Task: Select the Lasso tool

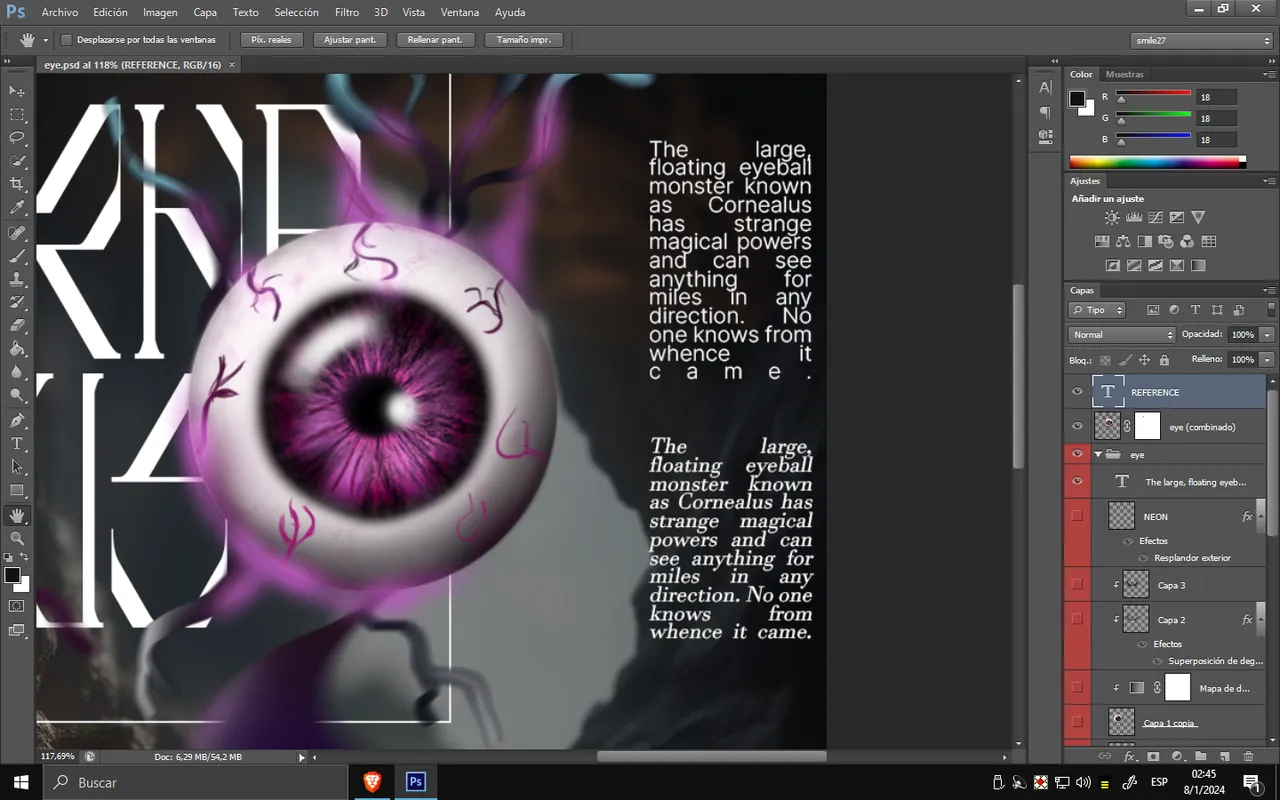Action: pyautogui.click(x=17, y=138)
